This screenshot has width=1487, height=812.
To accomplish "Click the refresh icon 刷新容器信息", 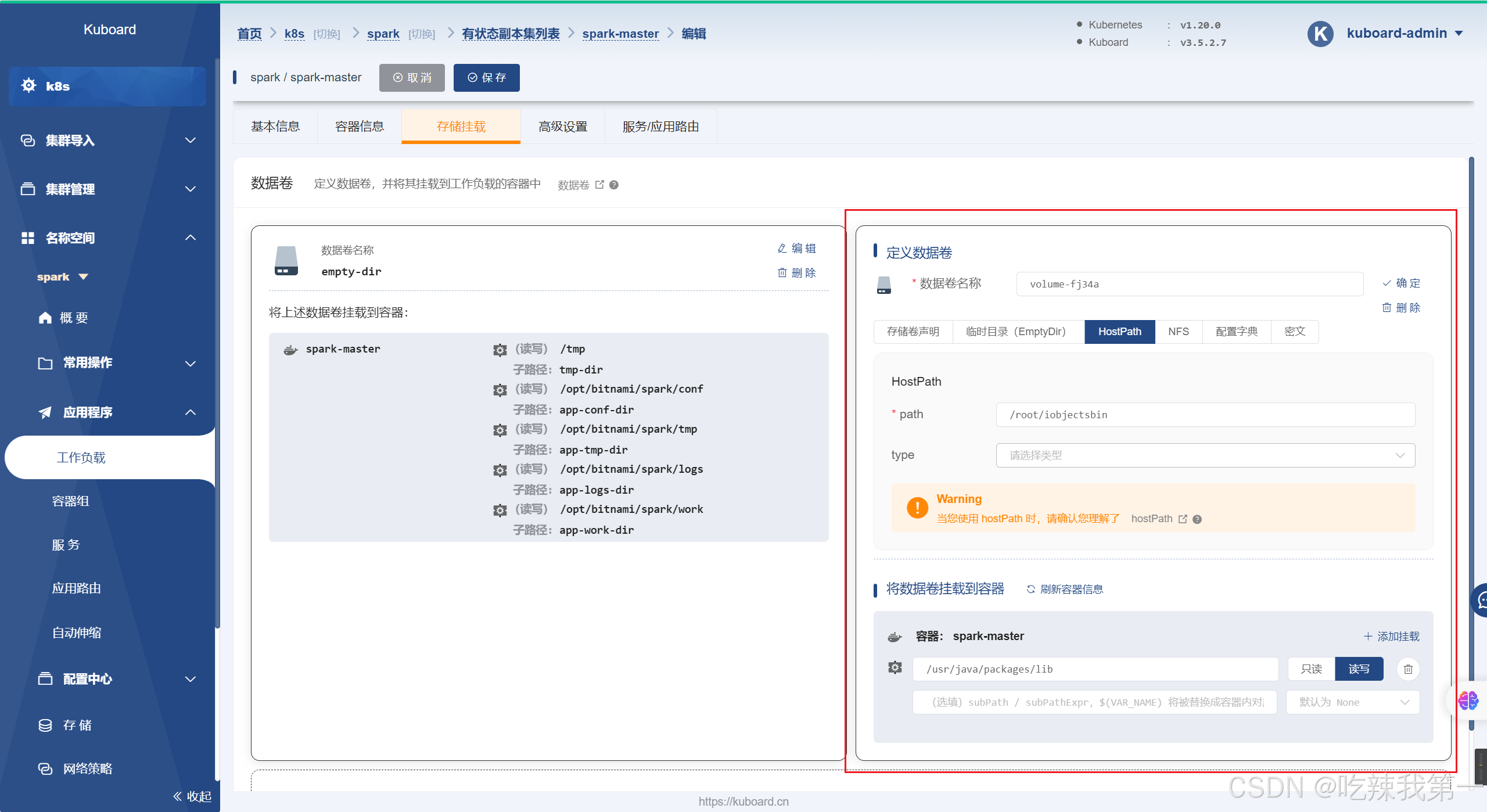I will (x=1030, y=589).
